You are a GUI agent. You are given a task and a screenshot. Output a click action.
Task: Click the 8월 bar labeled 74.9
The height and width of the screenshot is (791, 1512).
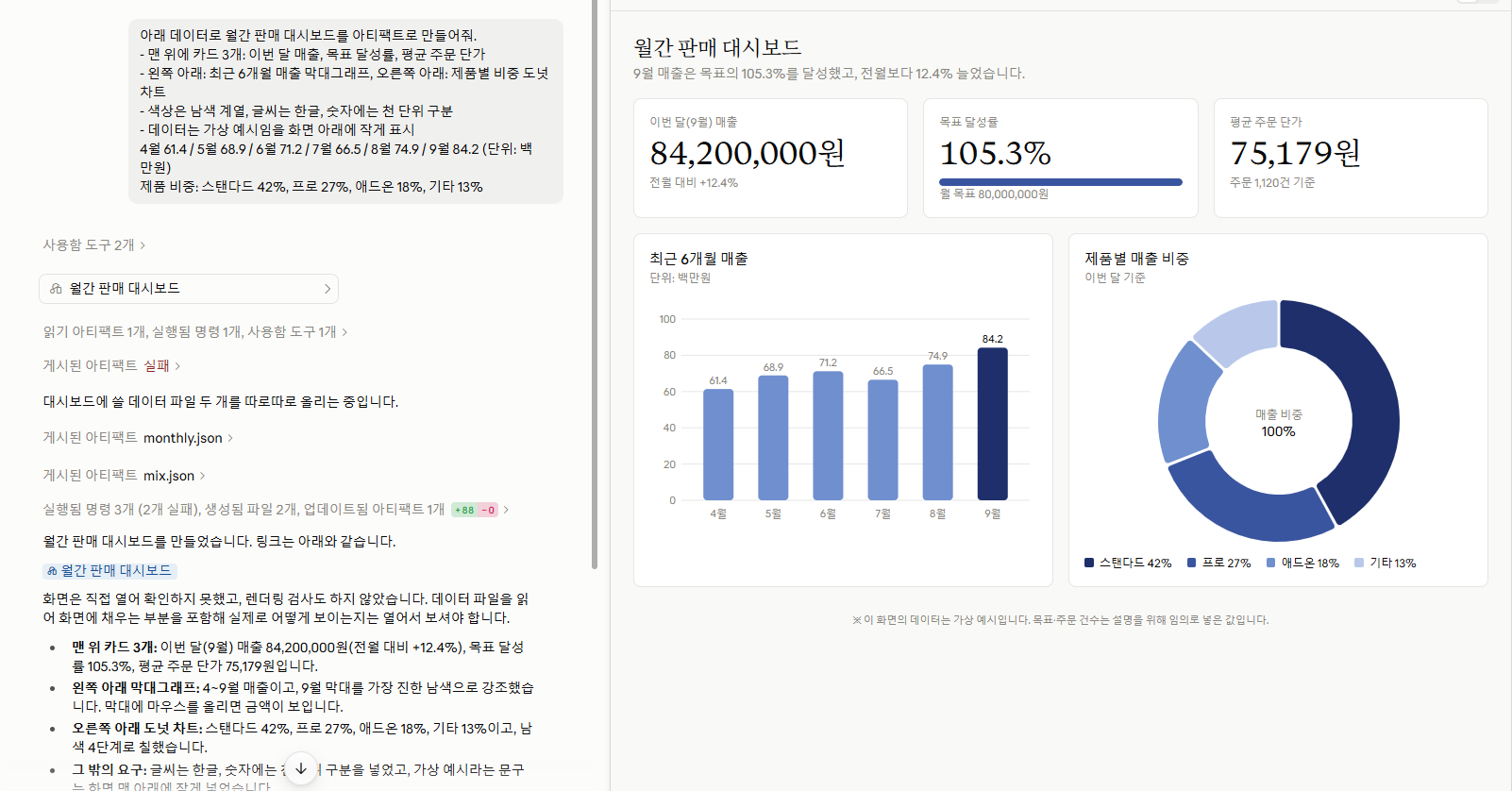click(937, 432)
